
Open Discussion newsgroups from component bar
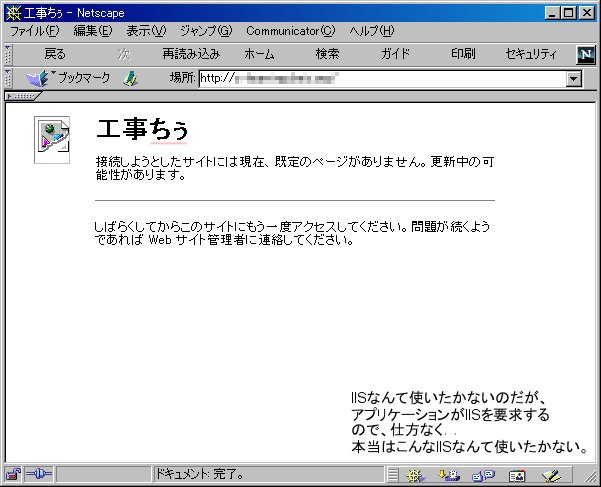pos(483,476)
